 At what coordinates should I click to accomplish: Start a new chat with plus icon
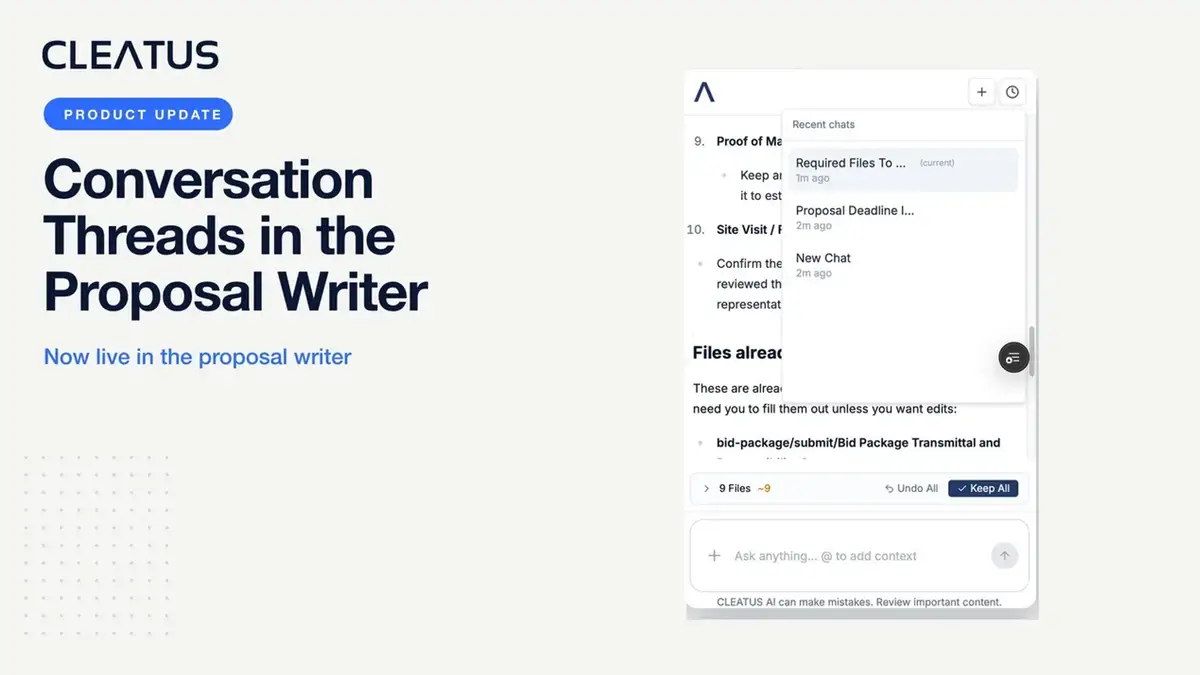[x=982, y=92]
